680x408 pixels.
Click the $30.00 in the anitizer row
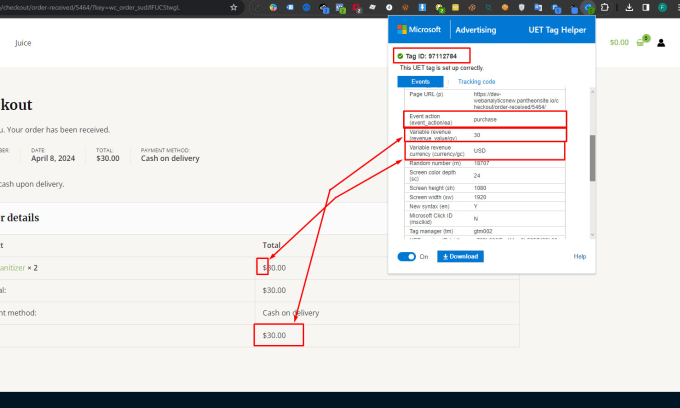(274, 268)
